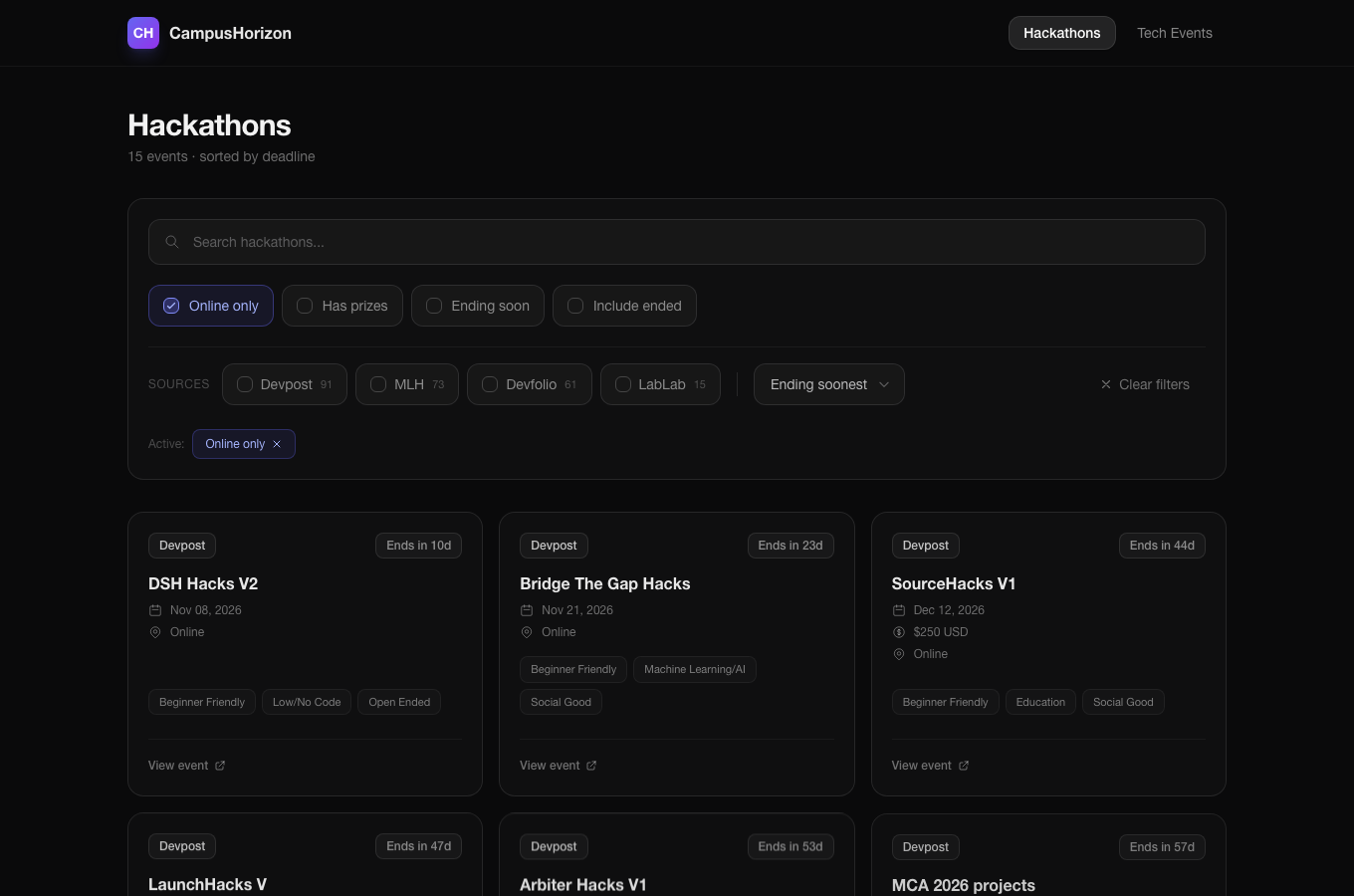
Task: Click Social Good tag on Bridge The Gap Hacks
Action: 561,702
